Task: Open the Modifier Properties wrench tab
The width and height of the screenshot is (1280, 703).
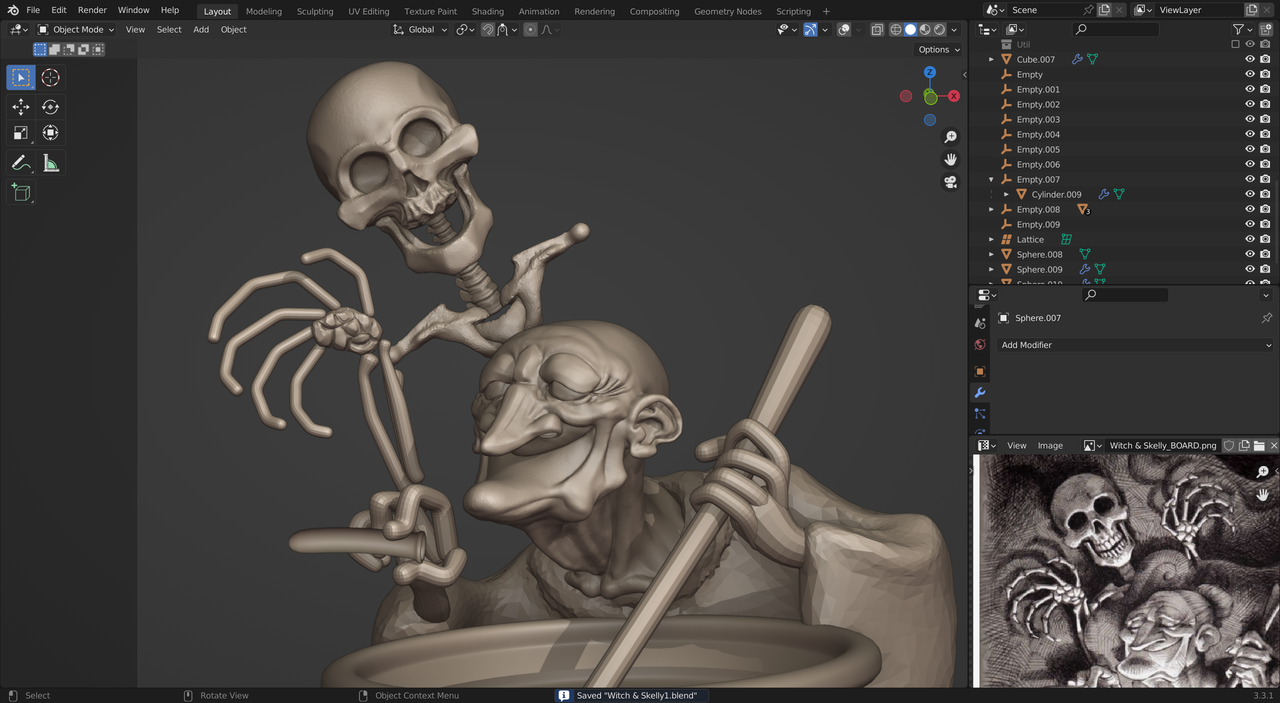Action: pyautogui.click(x=980, y=393)
